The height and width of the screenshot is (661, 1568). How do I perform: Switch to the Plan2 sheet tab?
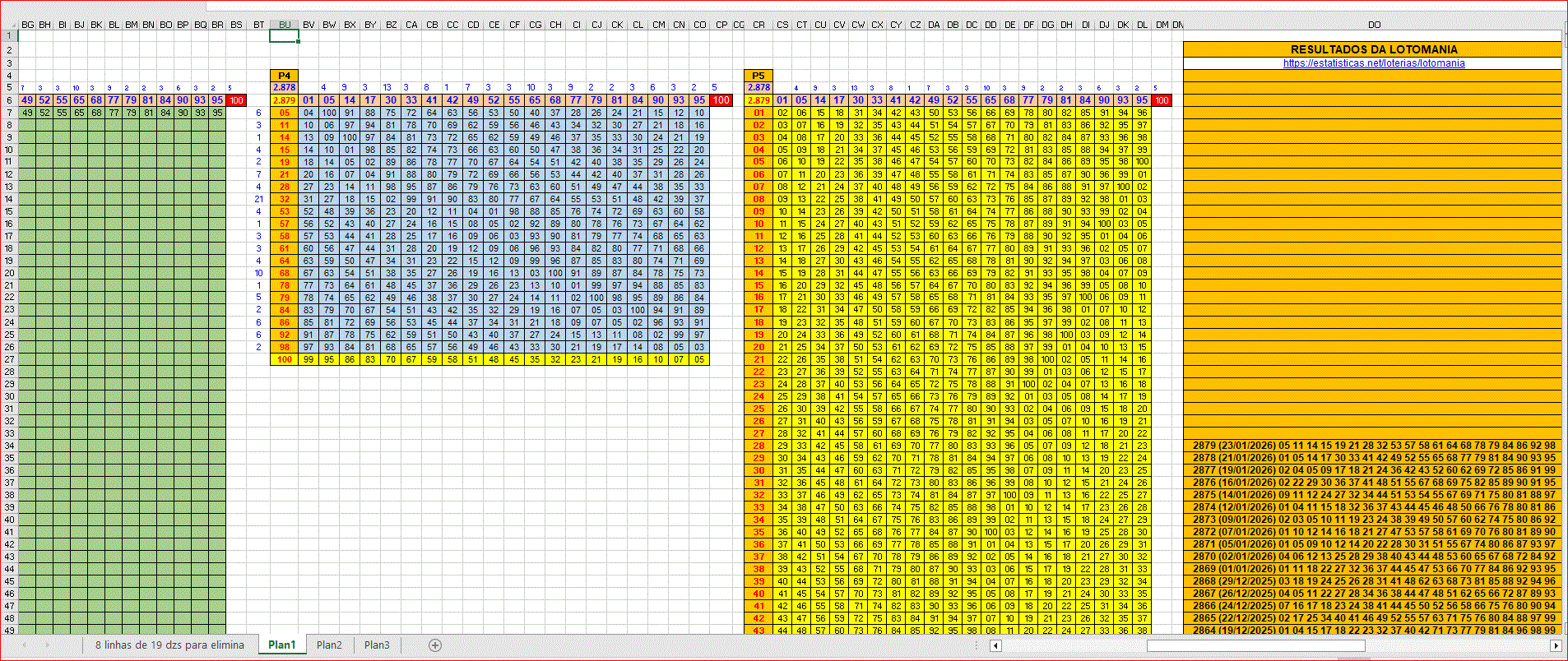coord(329,645)
